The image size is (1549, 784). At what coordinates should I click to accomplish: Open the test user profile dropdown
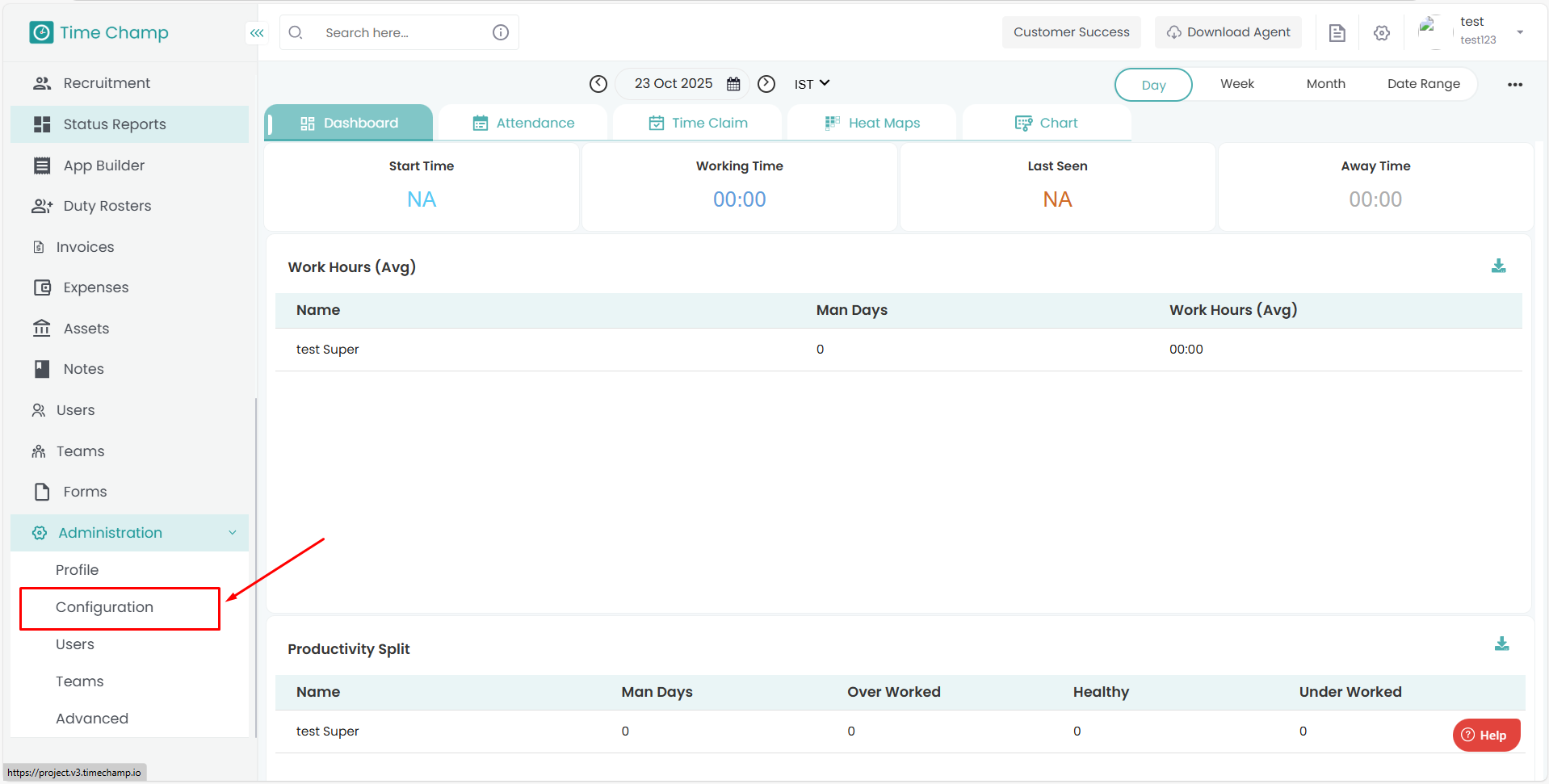tap(1520, 32)
